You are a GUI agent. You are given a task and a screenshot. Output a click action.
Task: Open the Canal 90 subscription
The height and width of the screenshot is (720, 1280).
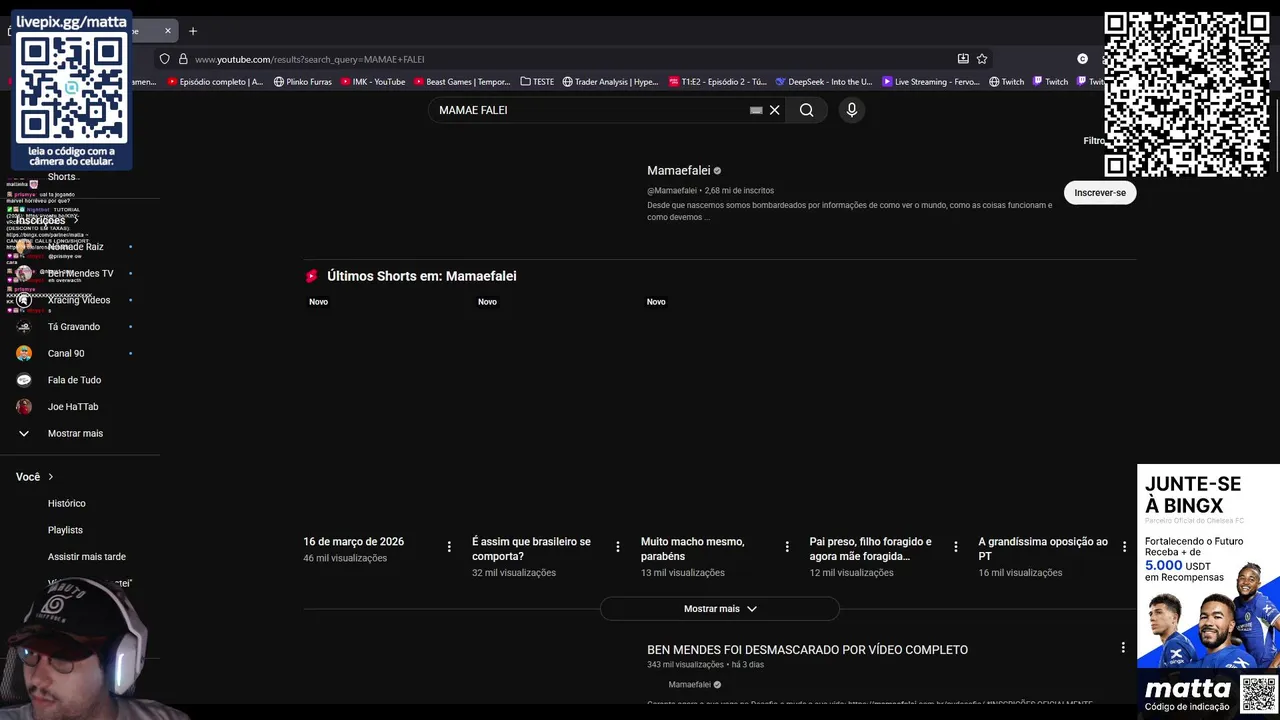pyautogui.click(x=66, y=353)
